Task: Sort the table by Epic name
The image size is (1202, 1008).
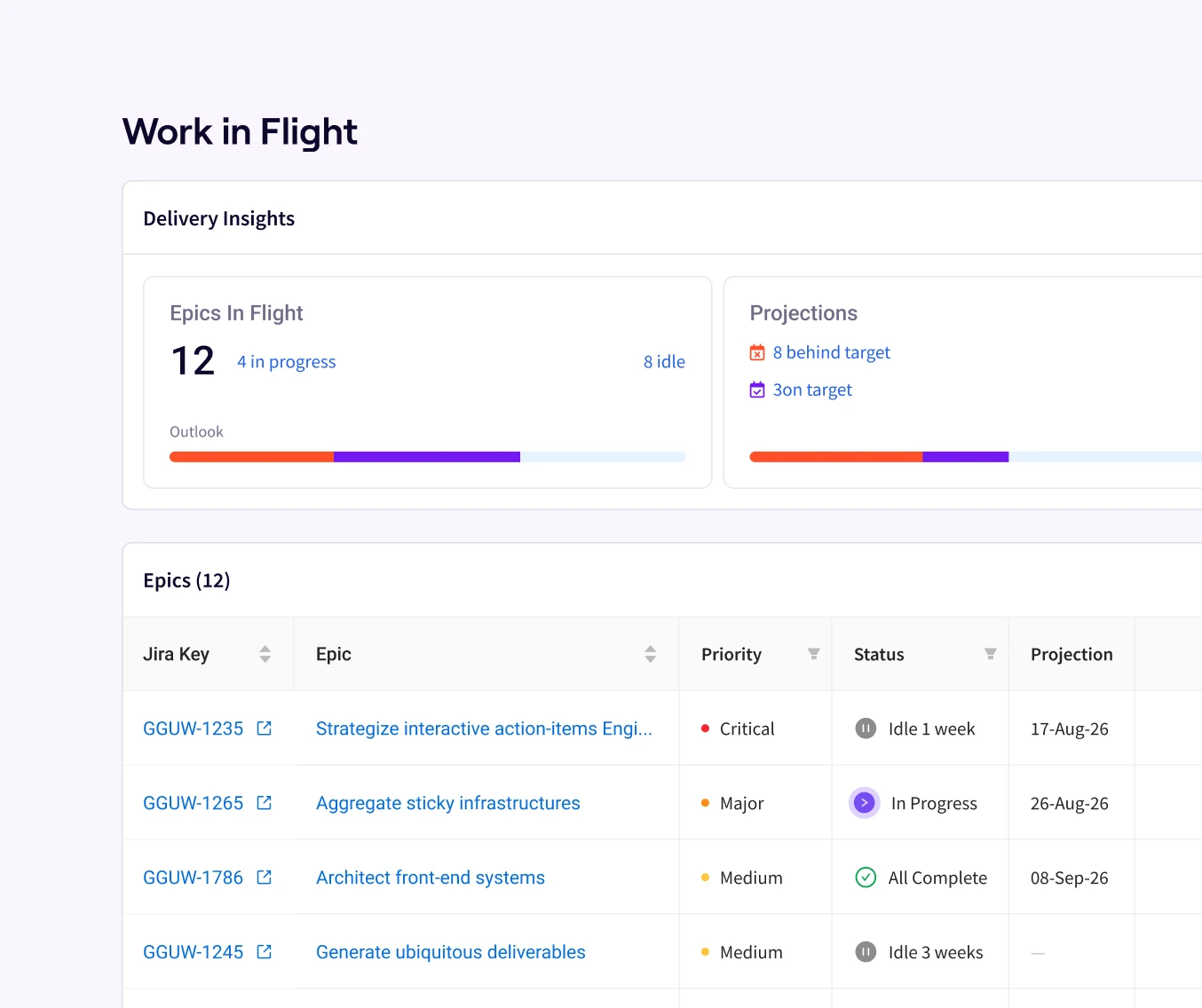Action: 650,655
